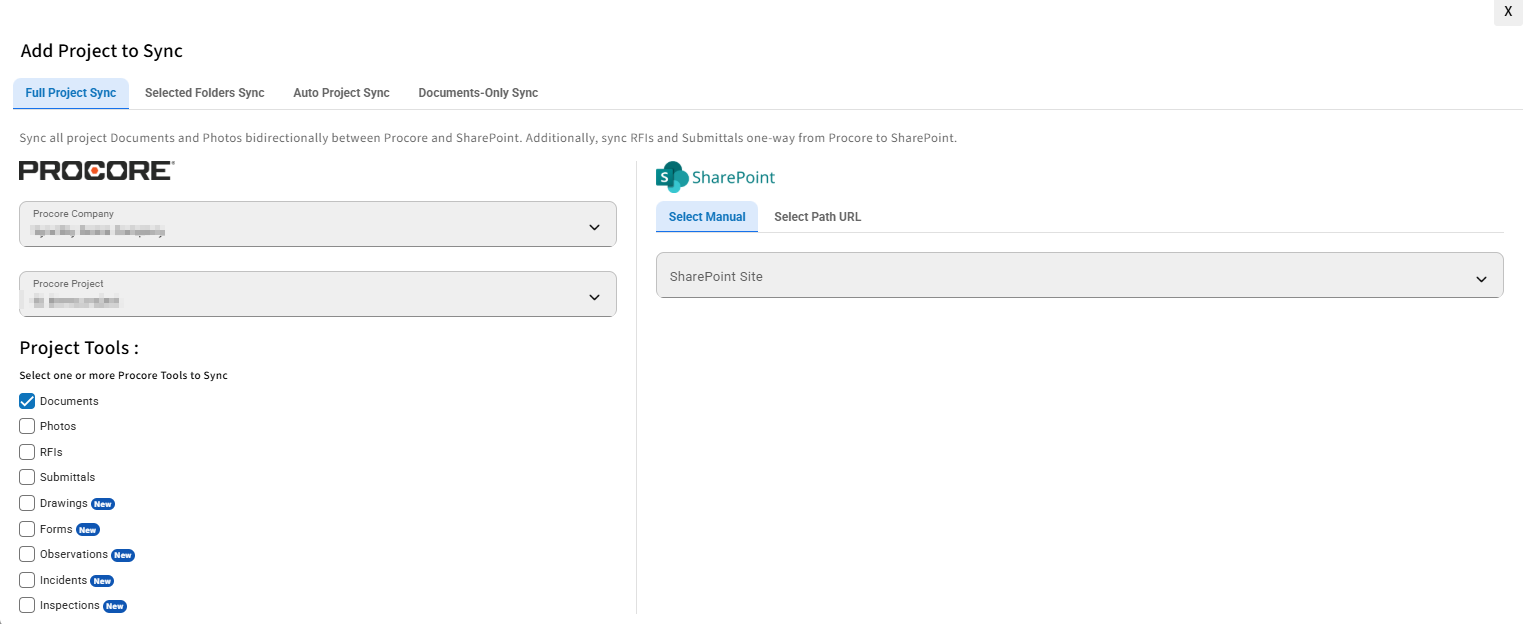Click the sync description paragraph text
Viewport: 1530px width, 624px height.
[488, 138]
